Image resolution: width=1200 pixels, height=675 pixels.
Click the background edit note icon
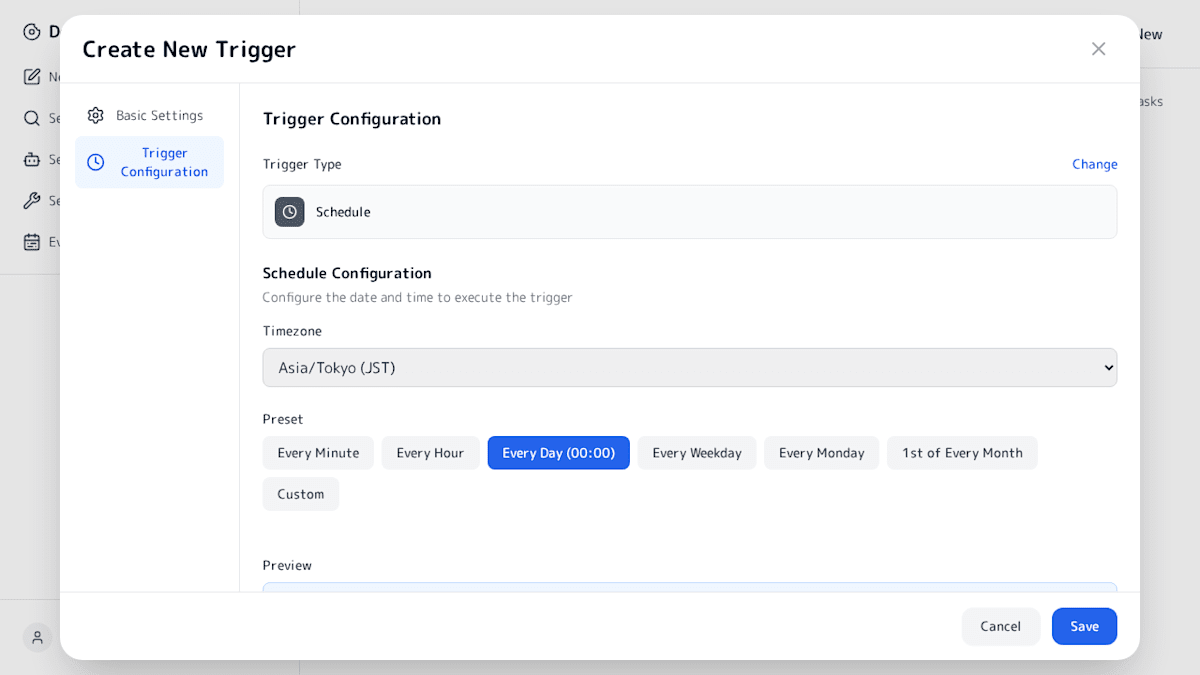click(32, 77)
